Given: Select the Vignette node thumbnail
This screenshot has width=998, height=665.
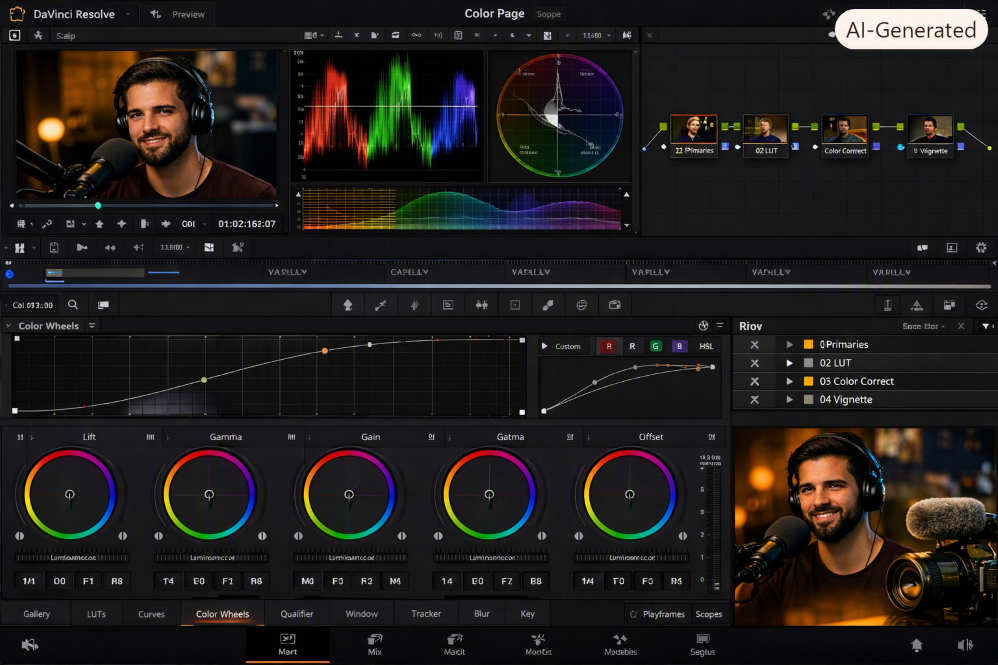Looking at the screenshot, I should [x=930, y=130].
